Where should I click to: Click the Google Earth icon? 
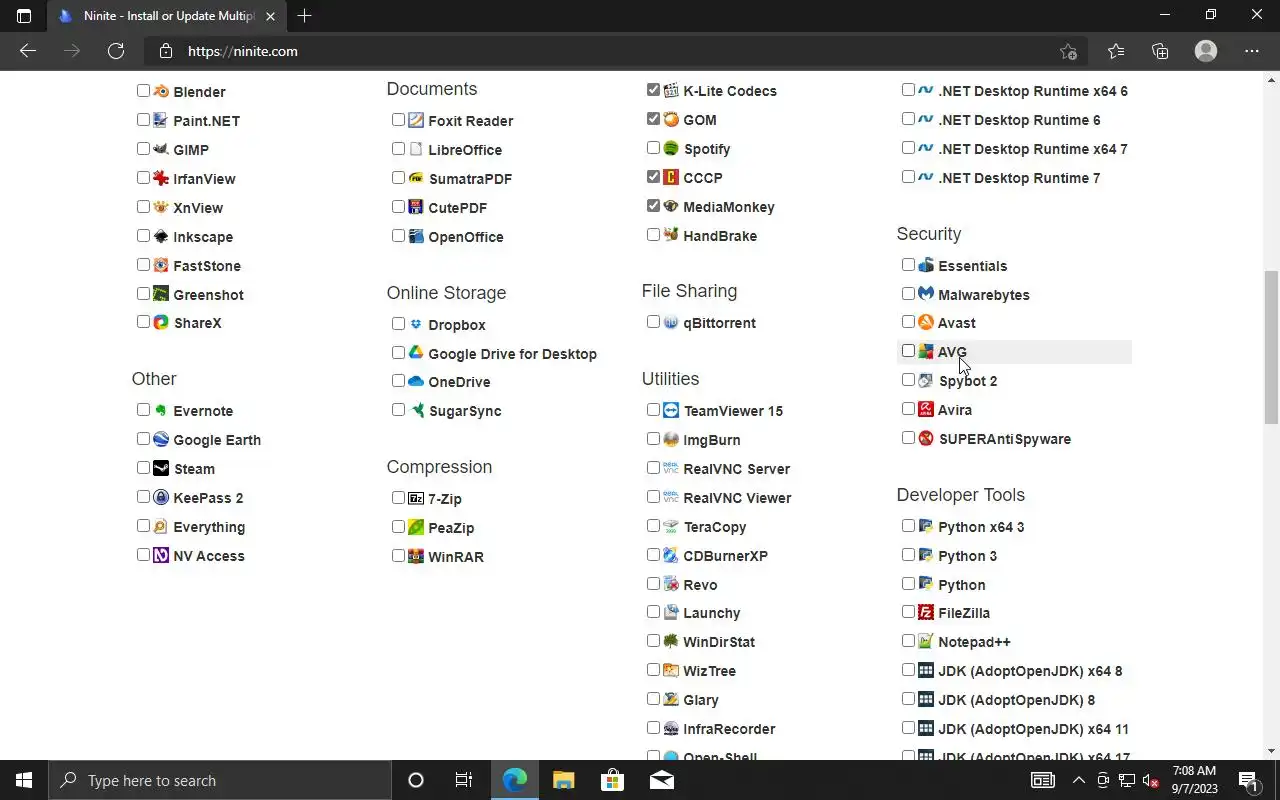pyautogui.click(x=160, y=439)
